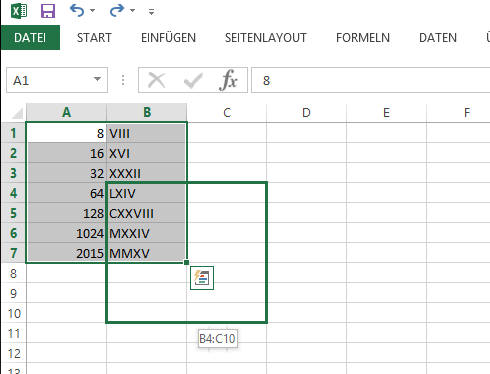
Task: Select row 11 header
Action: pyautogui.click(x=14, y=333)
